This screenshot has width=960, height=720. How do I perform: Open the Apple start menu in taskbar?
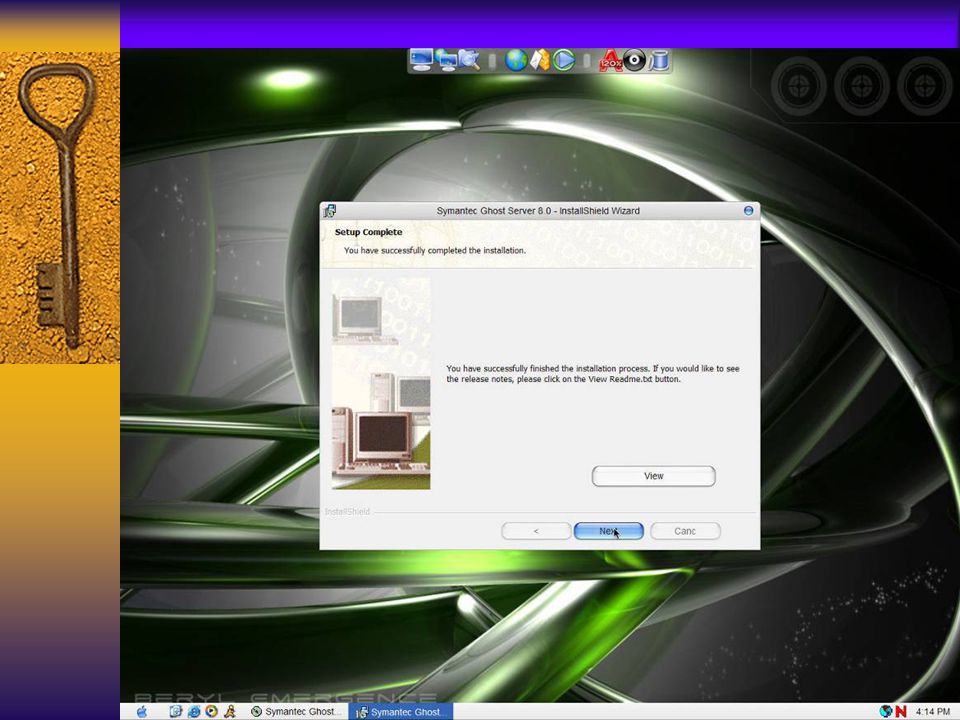tap(142, 711)
